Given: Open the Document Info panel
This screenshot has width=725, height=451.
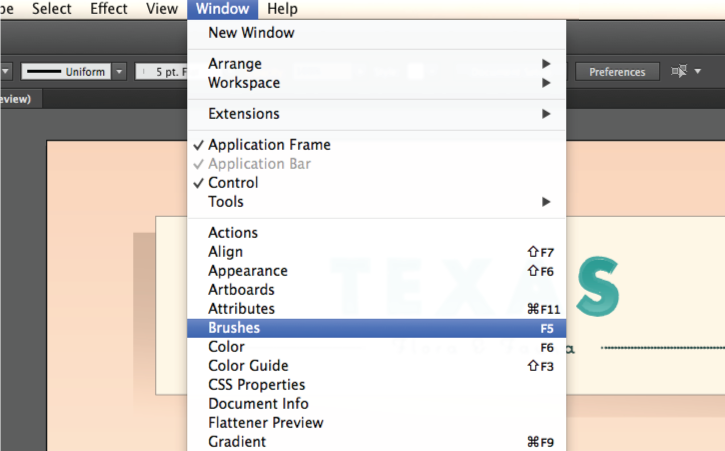Looking at the screenshot, I should (376, 404).
